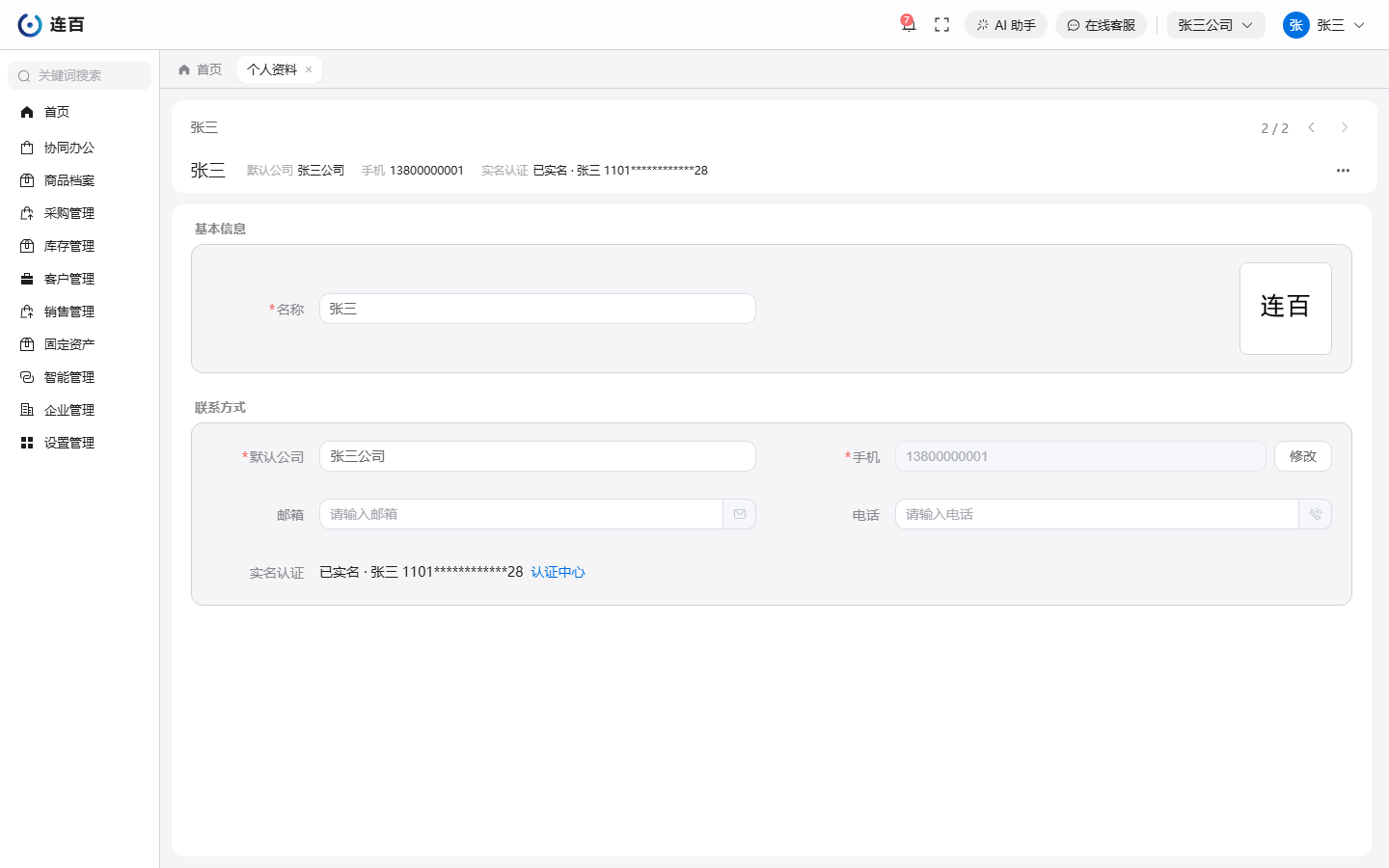Click the 联系方式 section heading
The height and width of the screenshot is (868, 1389).
[x=220, y=407]
